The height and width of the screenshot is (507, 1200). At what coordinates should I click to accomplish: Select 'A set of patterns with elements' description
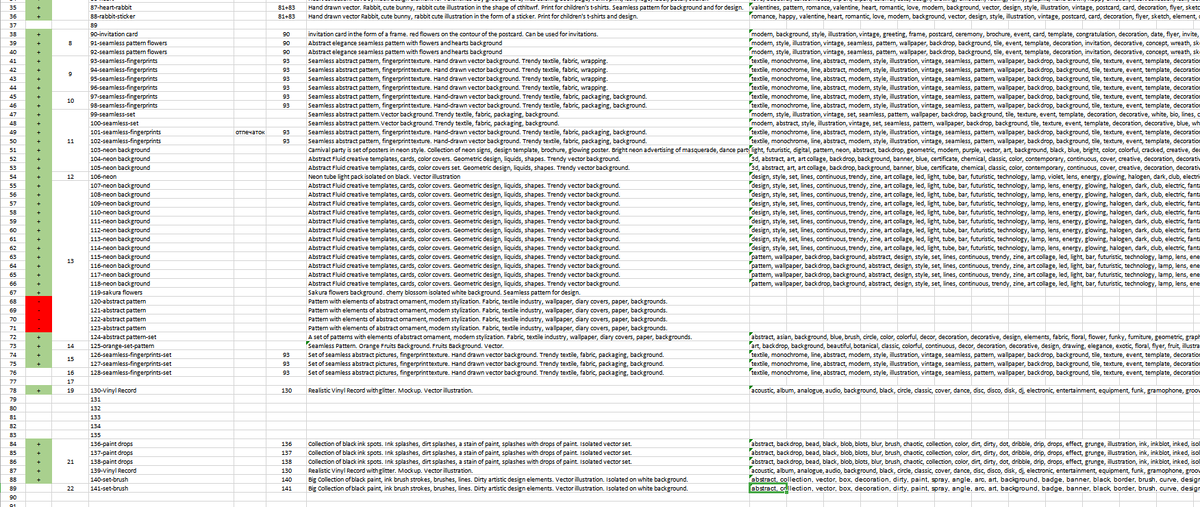[x=526, y=336]
